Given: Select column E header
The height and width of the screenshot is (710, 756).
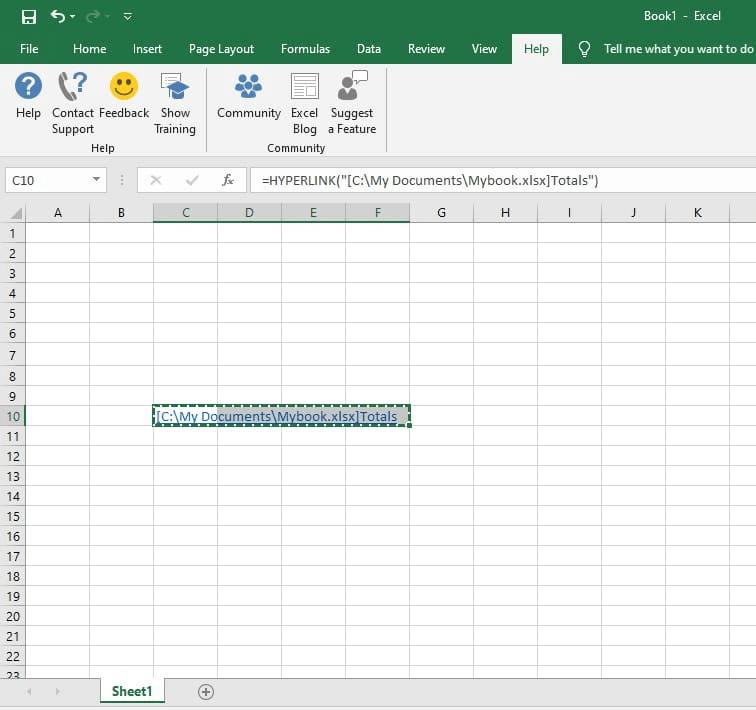Looking at the screenshot, I should [313, 213].
